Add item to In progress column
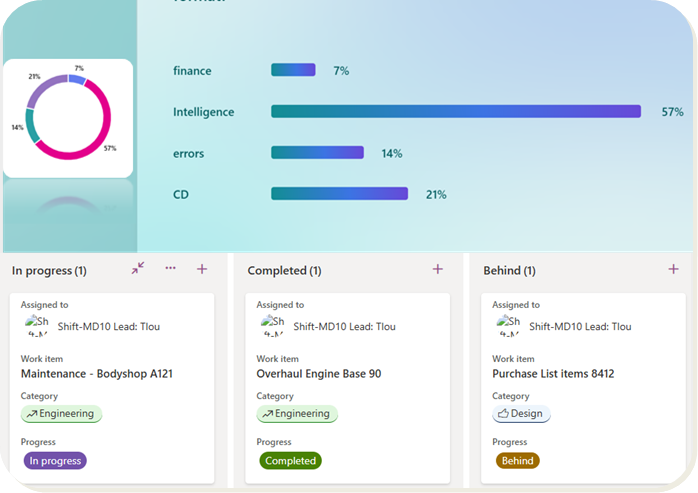 tap(202, 269)
